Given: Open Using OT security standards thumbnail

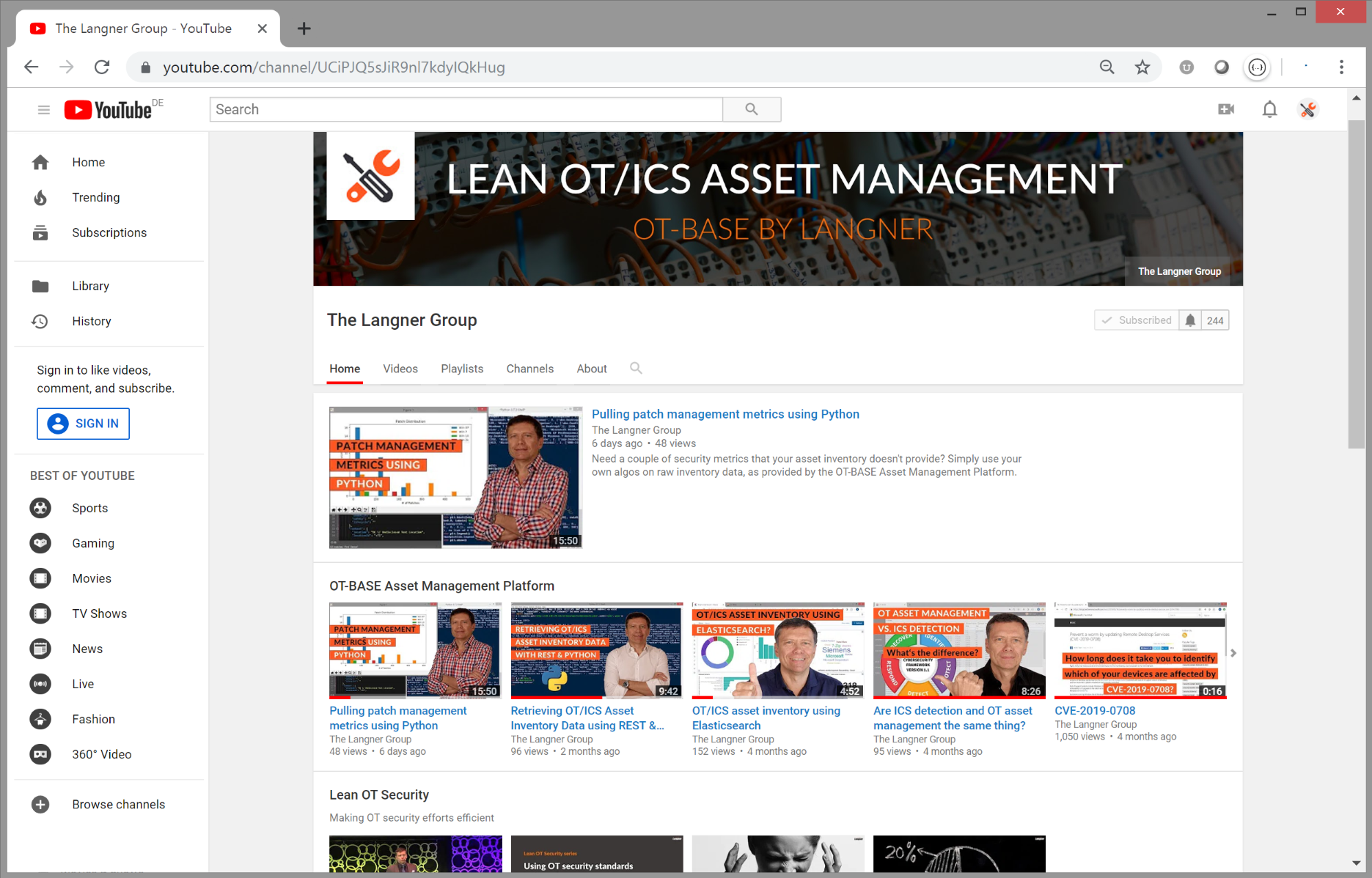Looking at the screenshot, I should tap(596, 854).
